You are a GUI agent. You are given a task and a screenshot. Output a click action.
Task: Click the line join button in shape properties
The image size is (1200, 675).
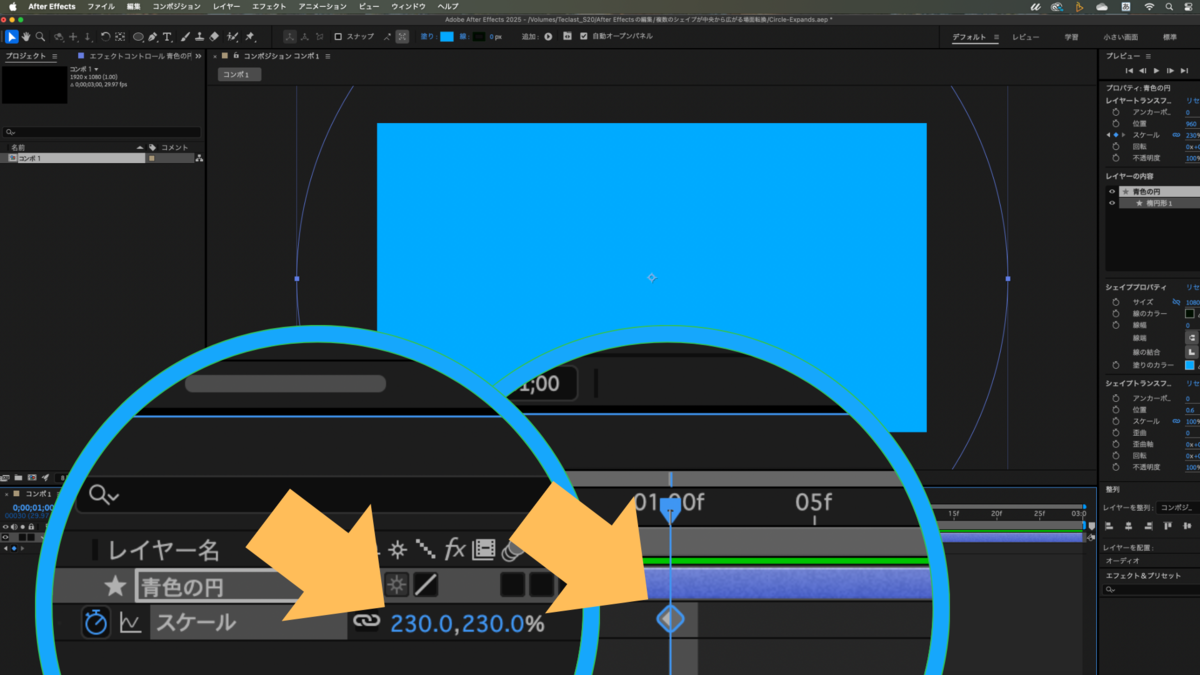click(x=1192, y=352)
